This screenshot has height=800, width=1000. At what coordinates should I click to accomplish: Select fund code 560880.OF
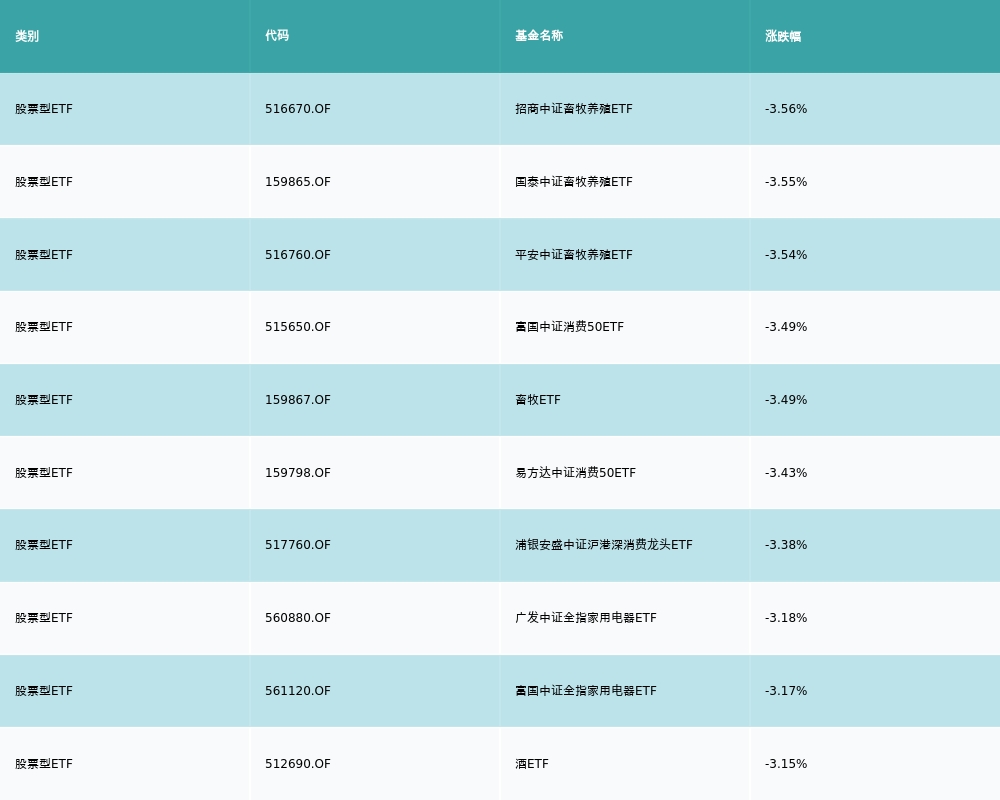[298, 618]
